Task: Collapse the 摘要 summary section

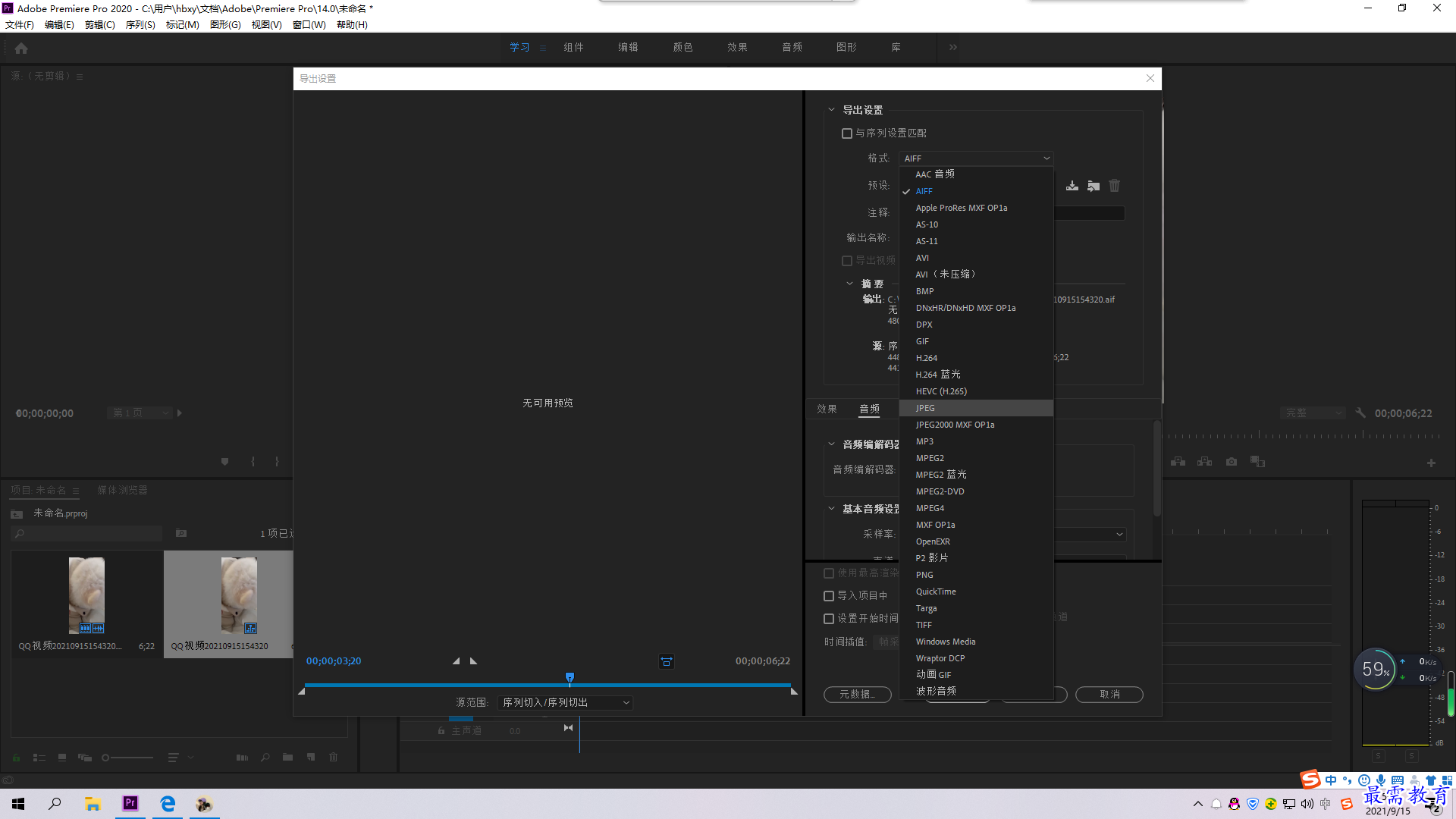Action: click(x=849, y=284)
